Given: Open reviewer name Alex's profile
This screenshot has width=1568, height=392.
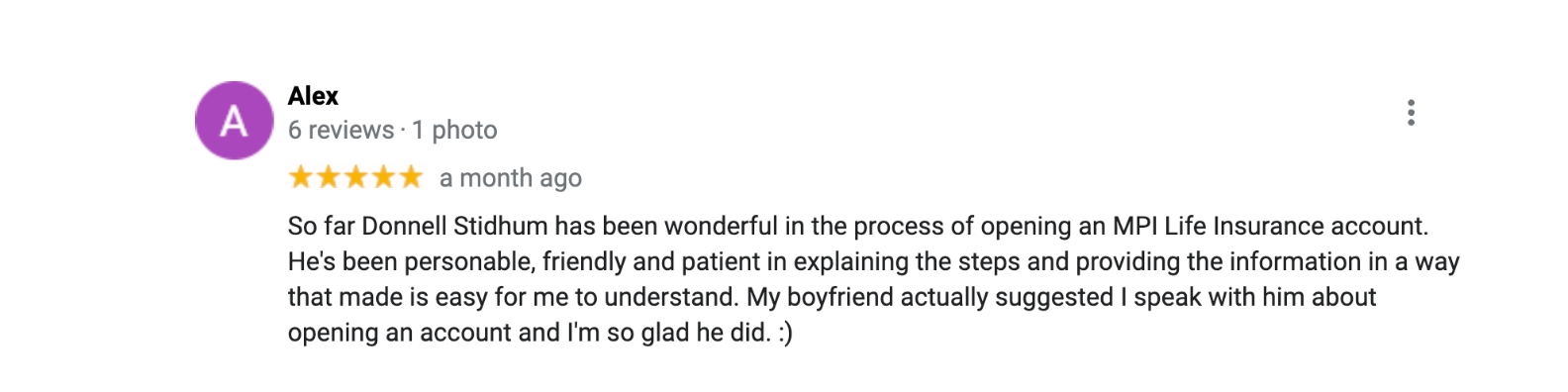Looking at the screenshot, I should pos(313,96).
